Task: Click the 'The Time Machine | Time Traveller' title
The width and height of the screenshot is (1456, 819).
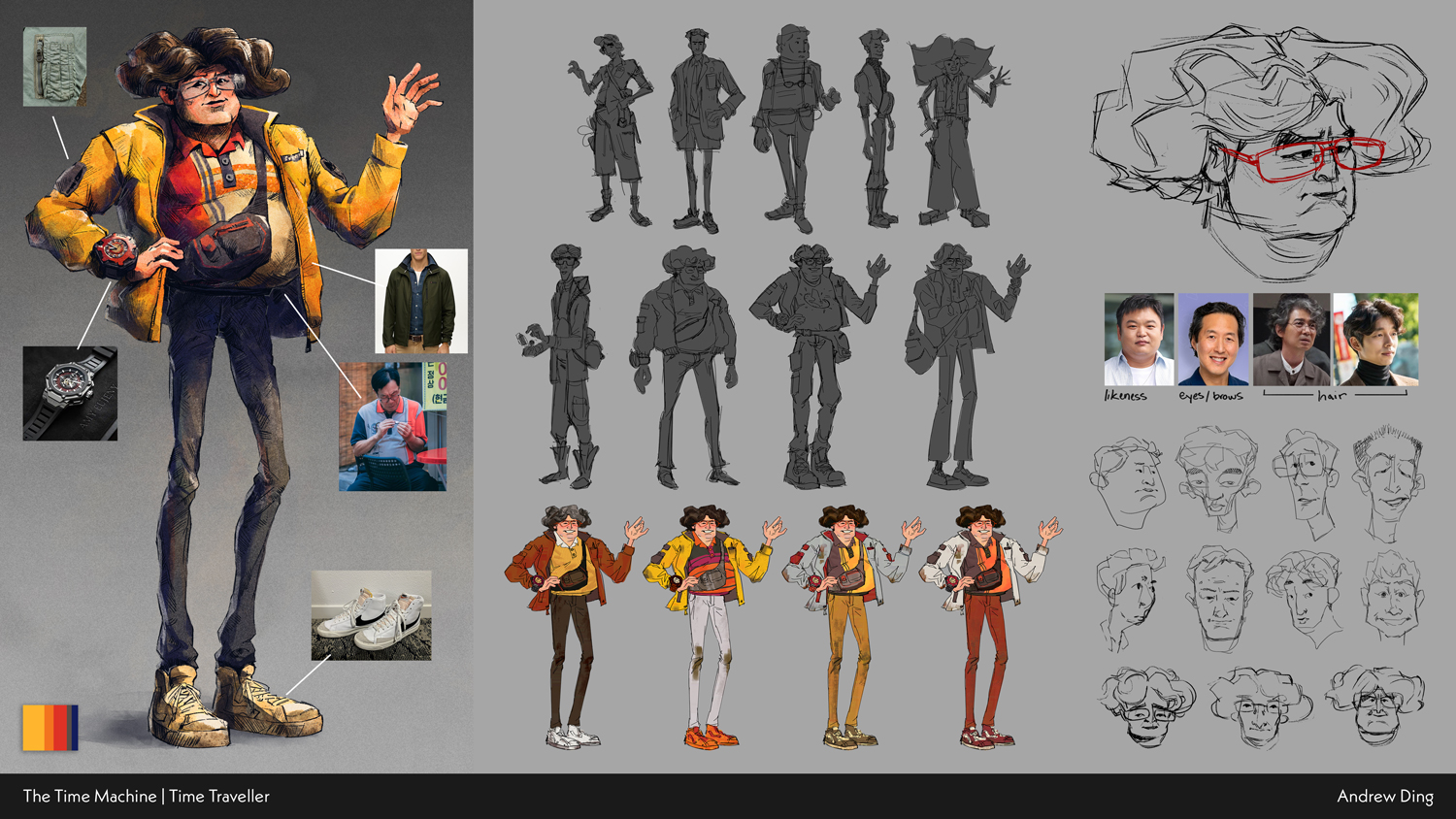Action: (x=147, y=796)
